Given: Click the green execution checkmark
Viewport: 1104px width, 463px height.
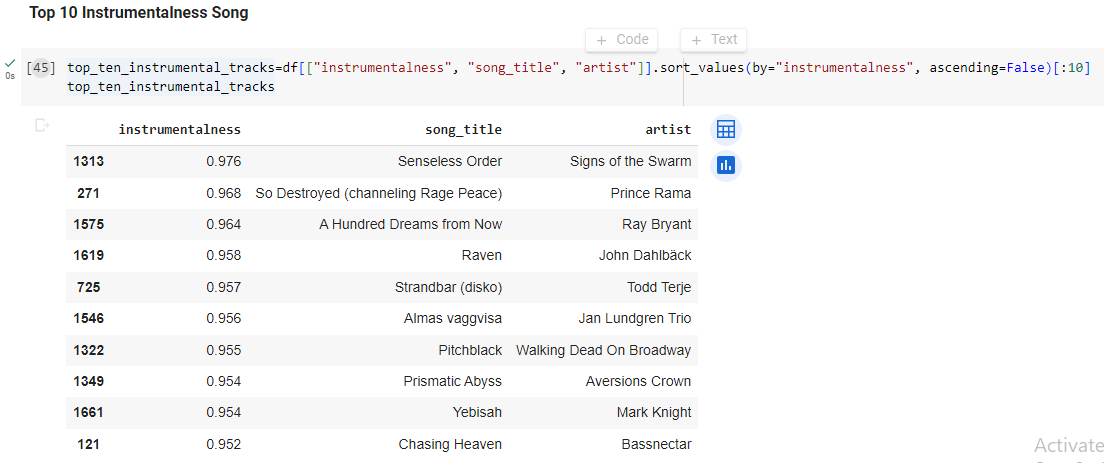Looking at the screenshot, I should [x=10, y=63].
